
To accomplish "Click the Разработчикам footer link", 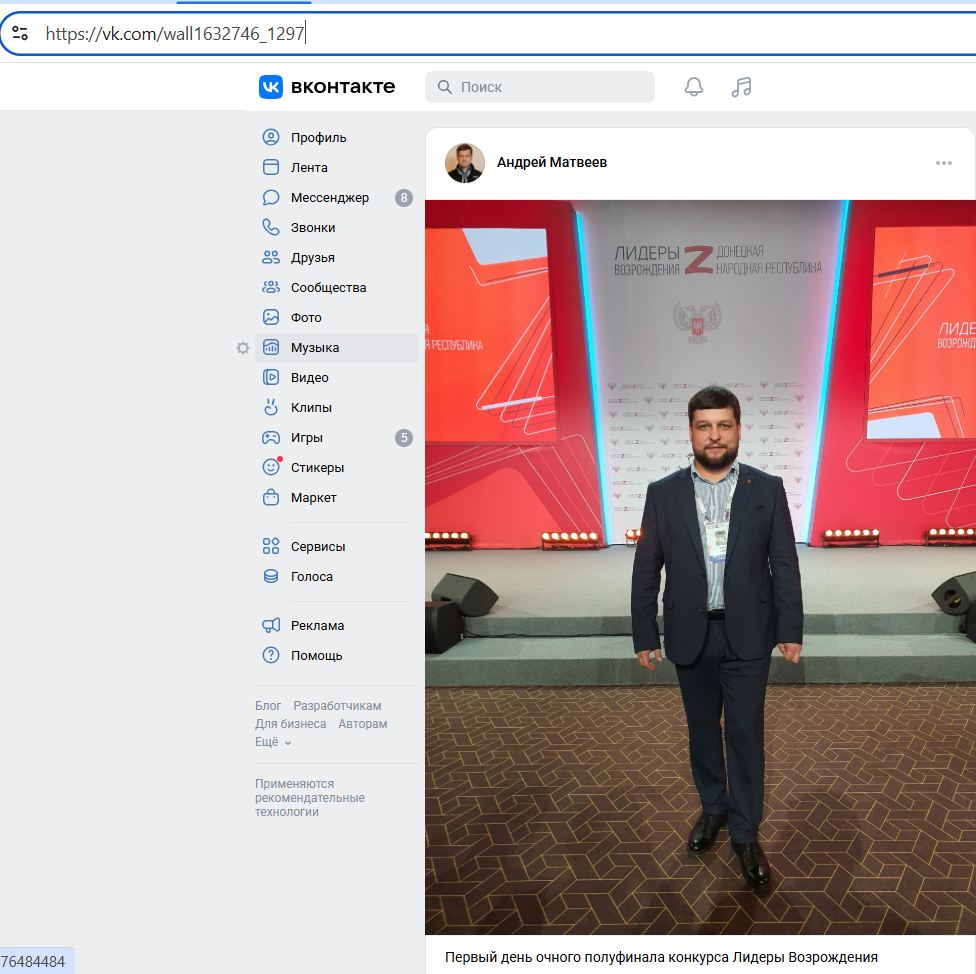I will click(337, 706).
